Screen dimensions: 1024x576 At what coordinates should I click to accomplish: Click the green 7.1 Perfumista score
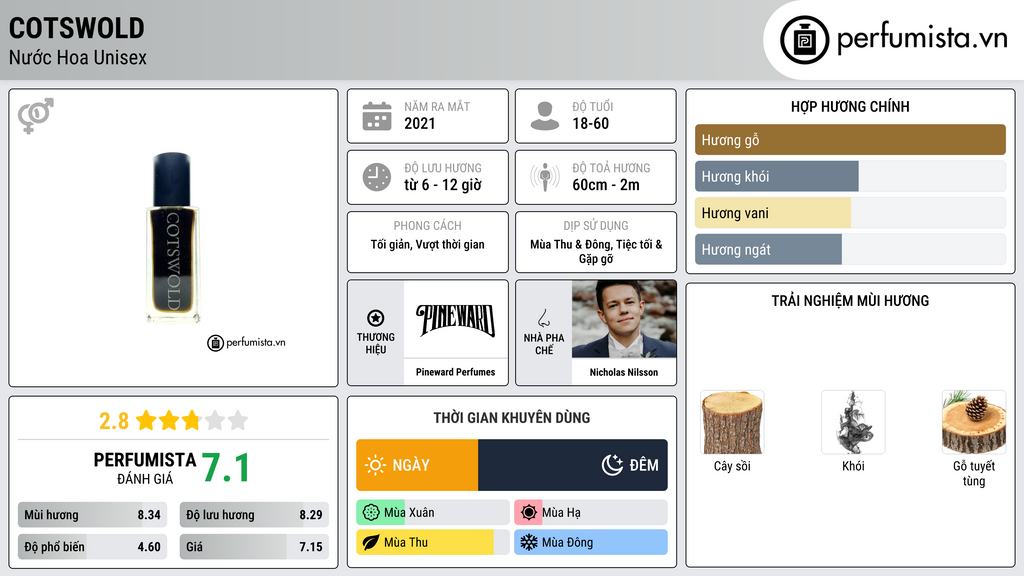[225, 468]
